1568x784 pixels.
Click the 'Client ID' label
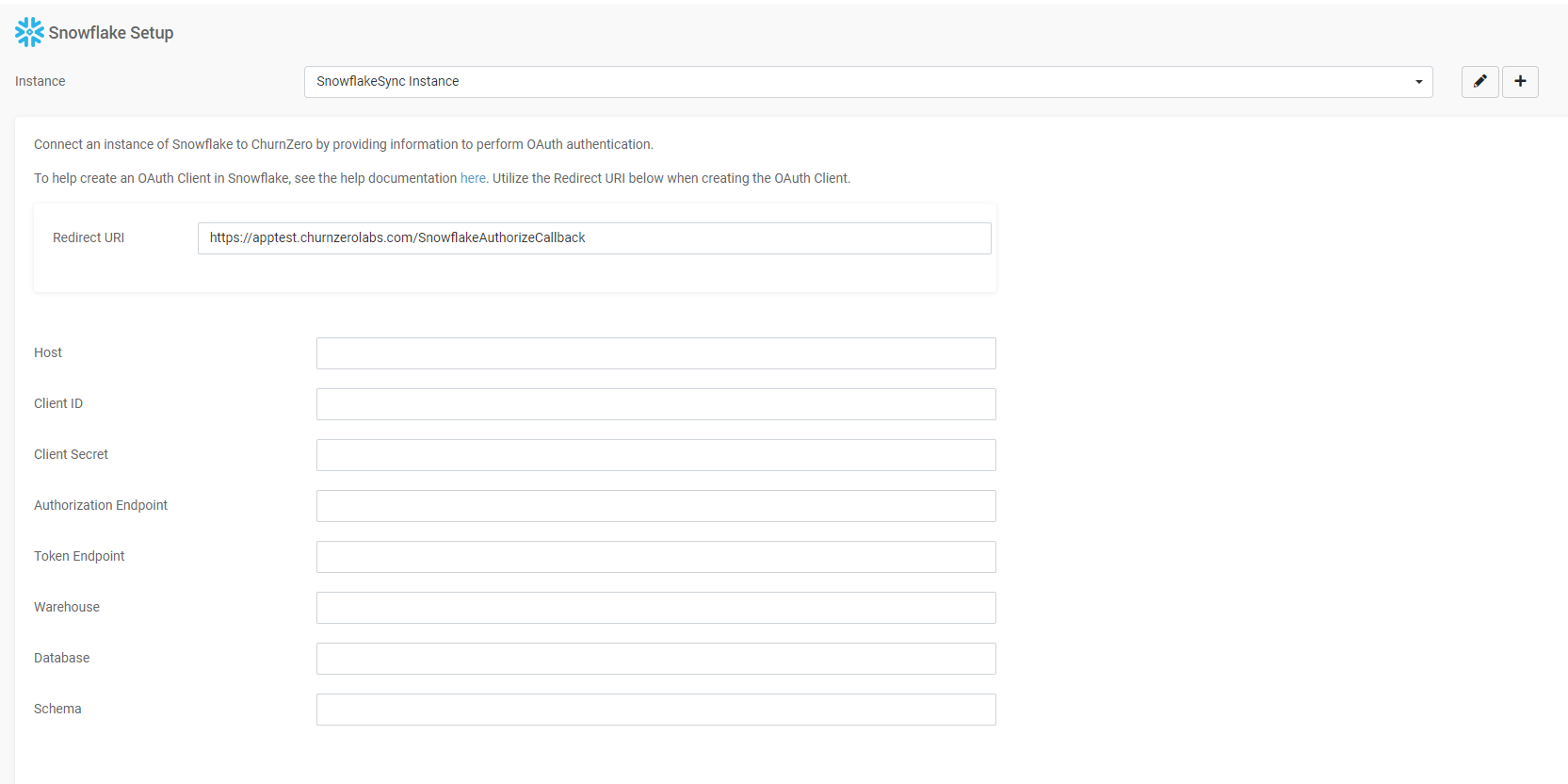pyautogui.click(x=58, y=403)
